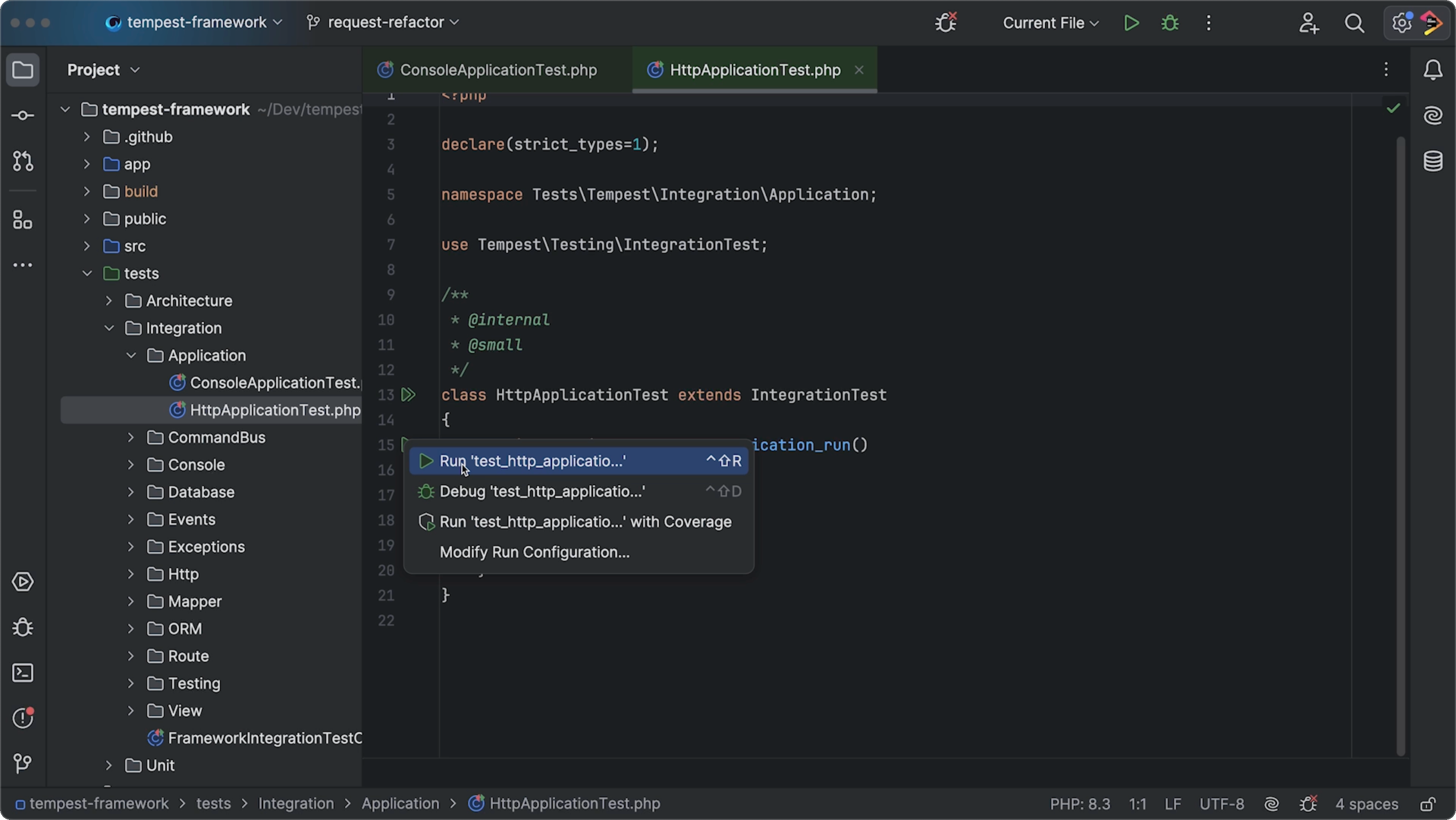The height and width of the screenshot is (820, 1456).
Task: Open the Commit tool window
Action: (23, 115)
